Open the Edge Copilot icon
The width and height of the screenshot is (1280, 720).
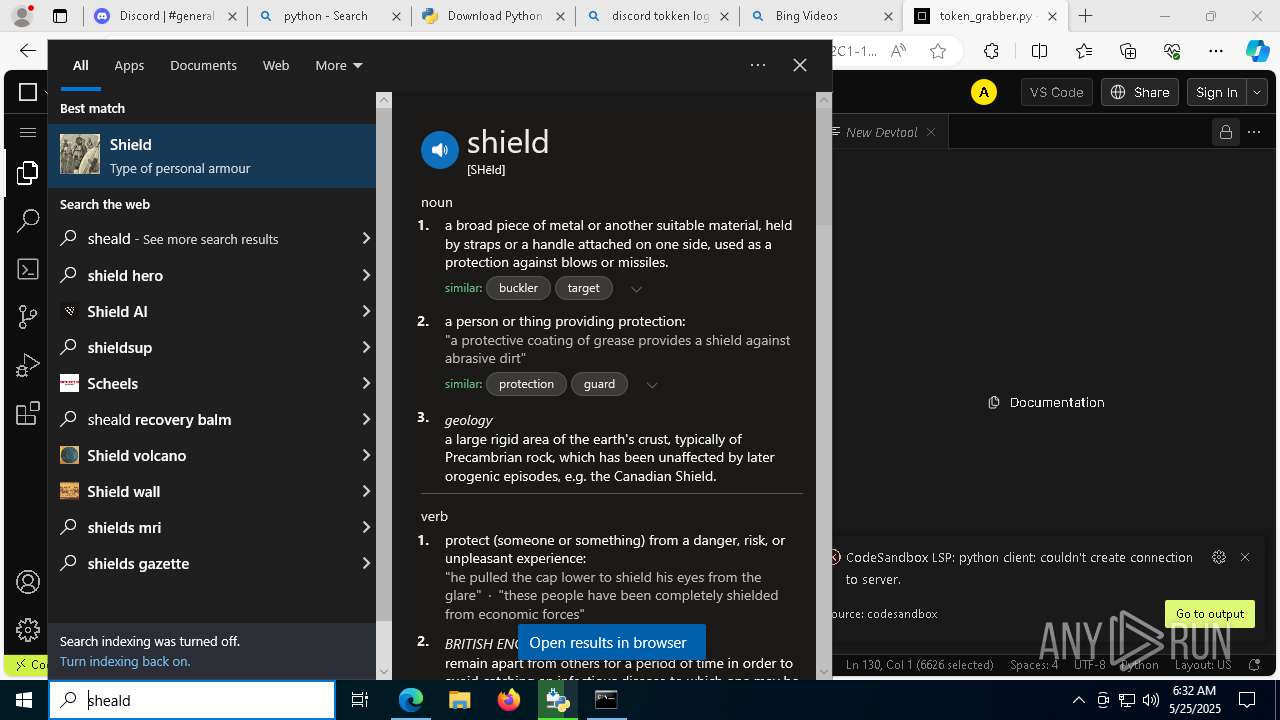[x=1257, y=51]
